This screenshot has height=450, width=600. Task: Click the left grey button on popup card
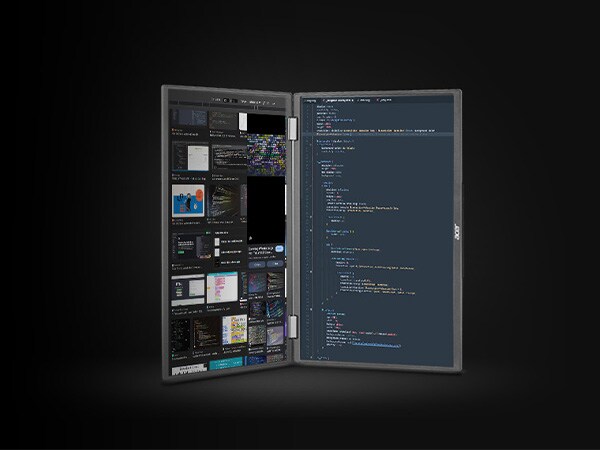pos(257,264)
